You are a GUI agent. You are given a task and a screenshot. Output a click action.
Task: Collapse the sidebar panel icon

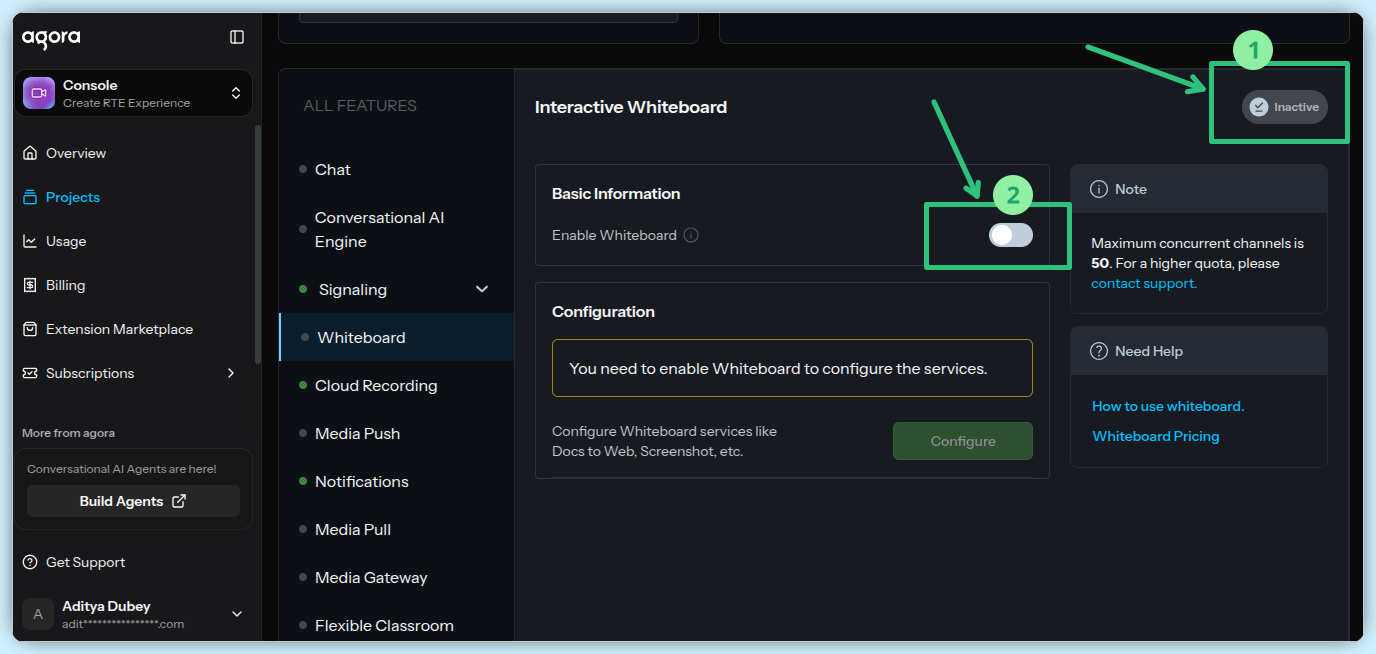click(x=237, y=37)
